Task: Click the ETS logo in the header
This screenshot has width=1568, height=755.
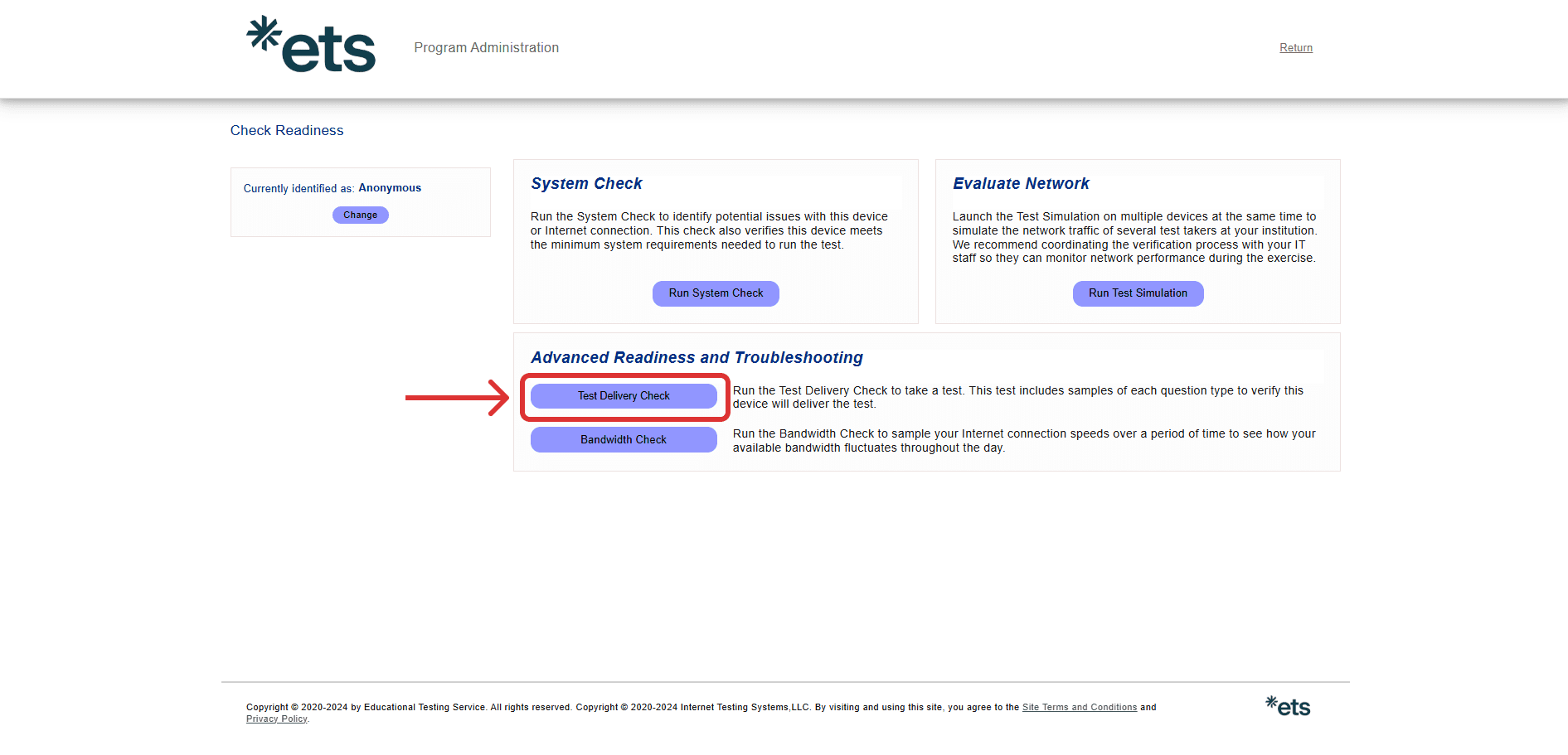Action: pyautogui.click(x=312, y=46)
